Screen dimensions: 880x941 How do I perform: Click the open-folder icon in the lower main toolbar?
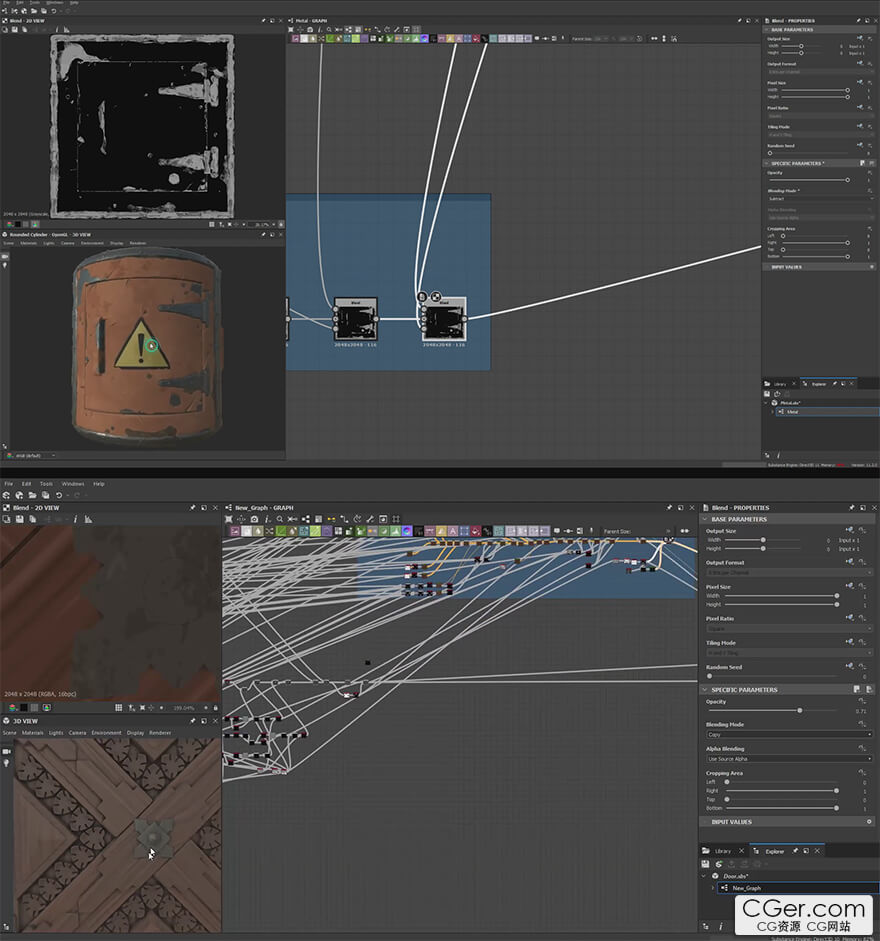click(x=32, y=495)
